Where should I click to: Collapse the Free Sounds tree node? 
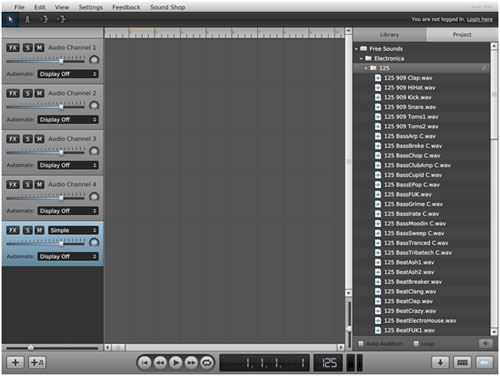tap(356, 49)
